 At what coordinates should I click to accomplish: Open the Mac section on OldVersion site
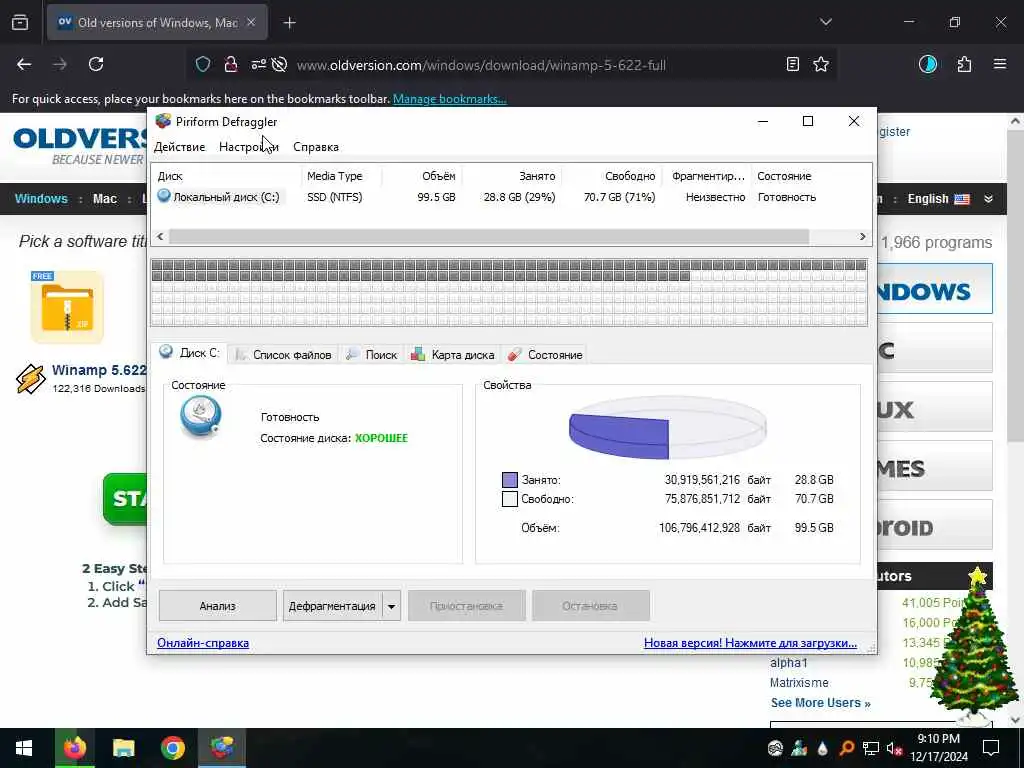click(x=104, y=199)
